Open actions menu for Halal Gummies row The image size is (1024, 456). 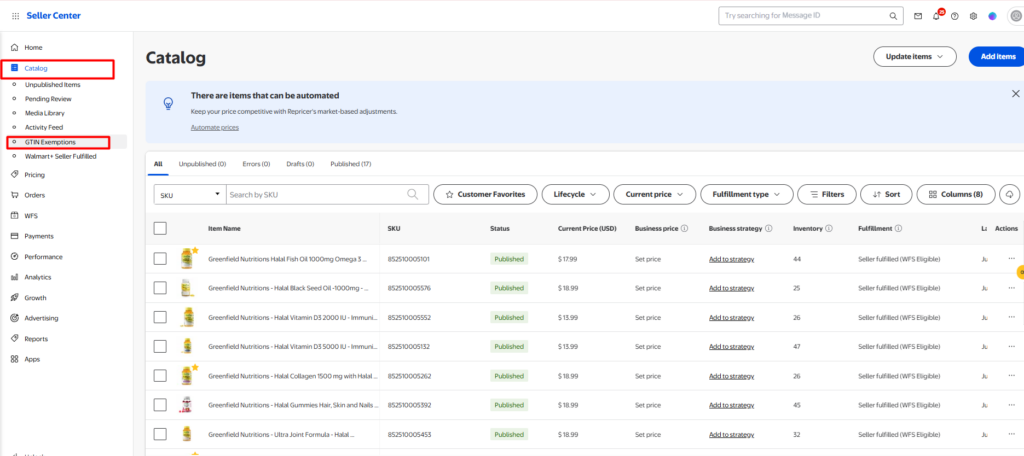coord(1012,405)
